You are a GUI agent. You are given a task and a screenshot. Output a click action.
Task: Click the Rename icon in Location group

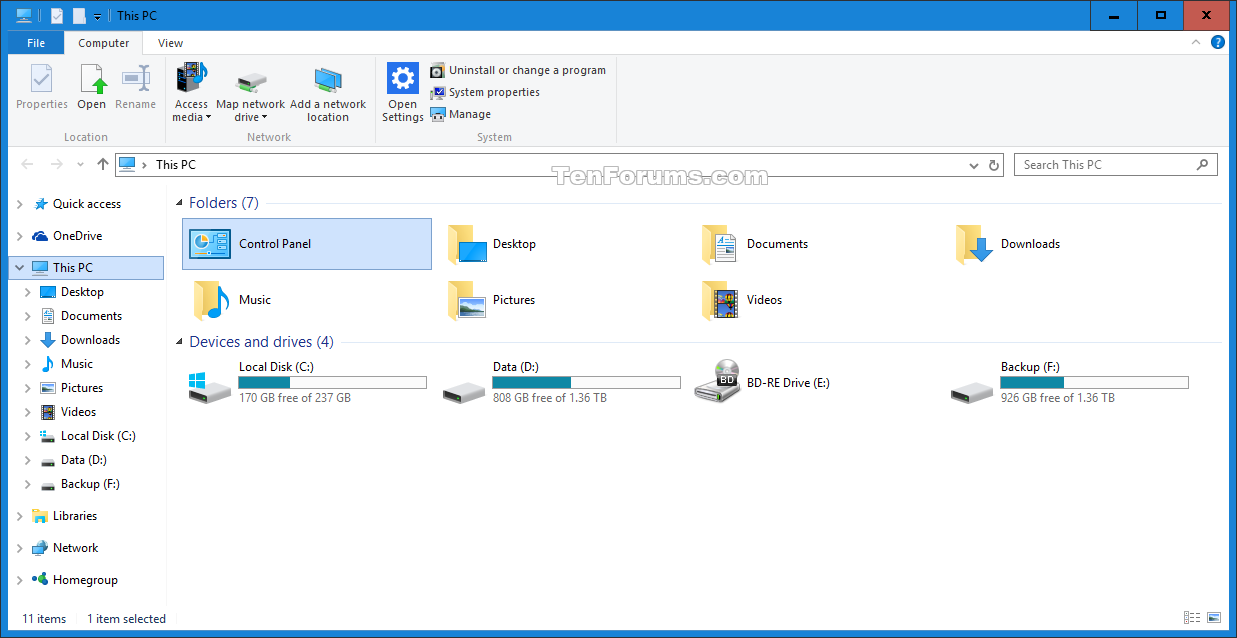coord(135,88)
